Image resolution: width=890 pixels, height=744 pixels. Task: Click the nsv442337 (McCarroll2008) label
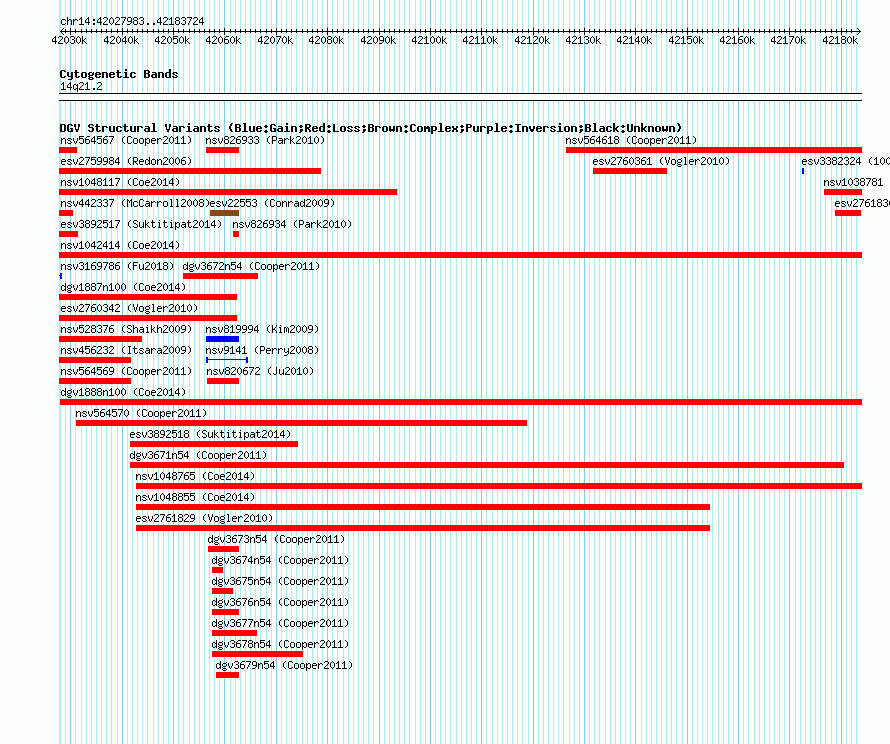click(x=135, y=203)
